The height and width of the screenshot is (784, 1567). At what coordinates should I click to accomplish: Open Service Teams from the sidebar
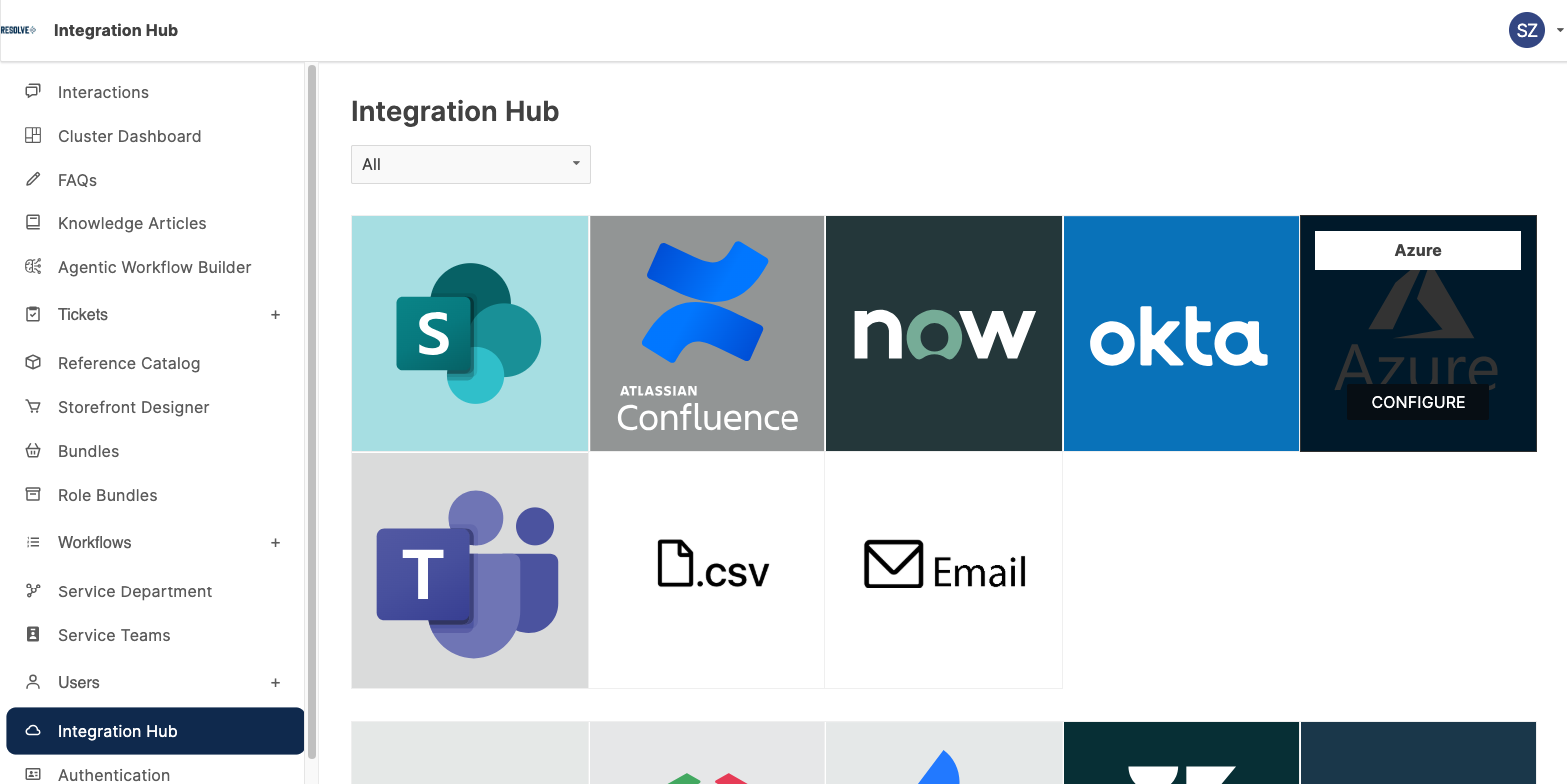(114, 635)
